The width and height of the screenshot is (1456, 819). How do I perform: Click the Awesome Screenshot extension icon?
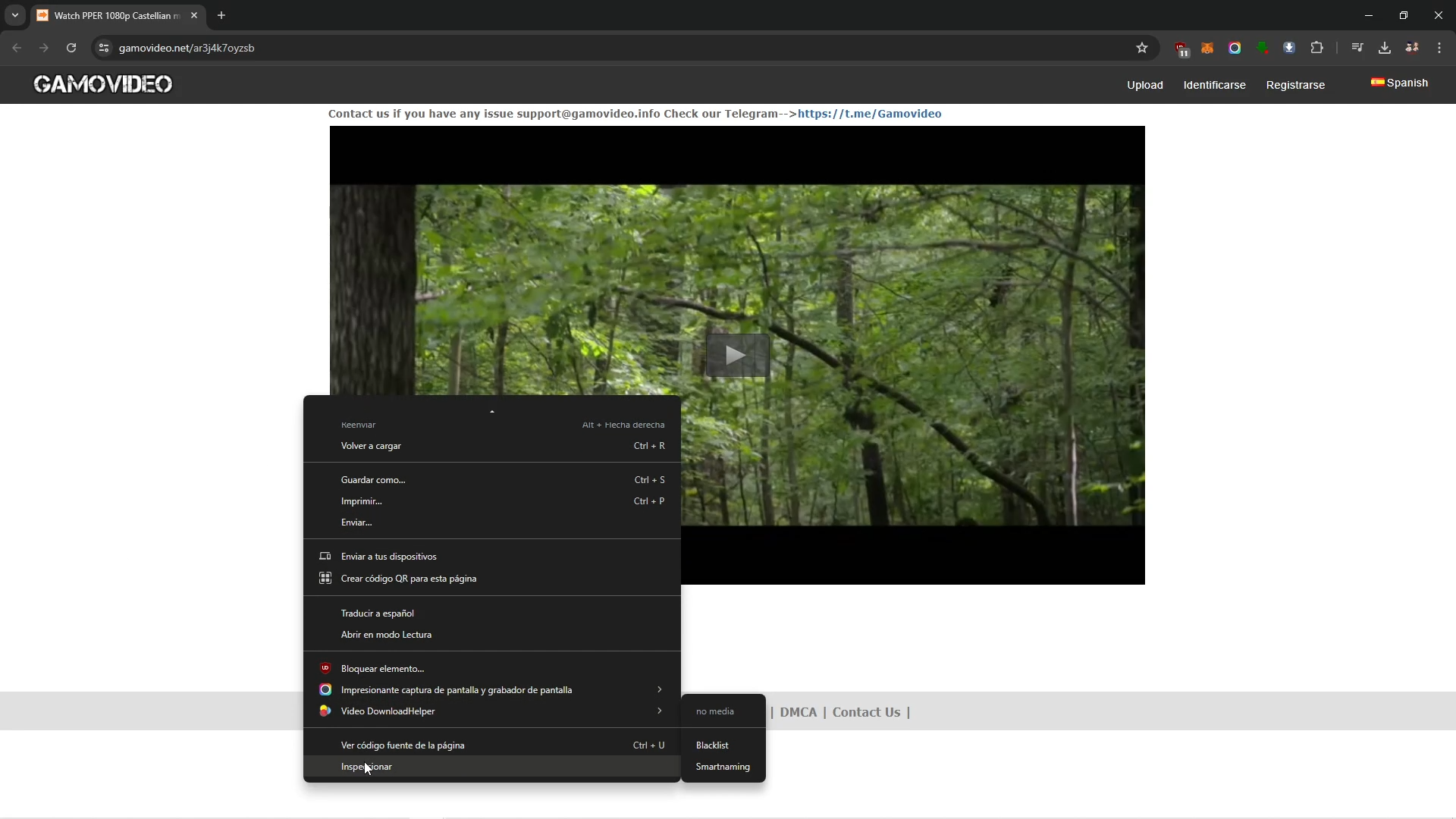[1235, 49]
